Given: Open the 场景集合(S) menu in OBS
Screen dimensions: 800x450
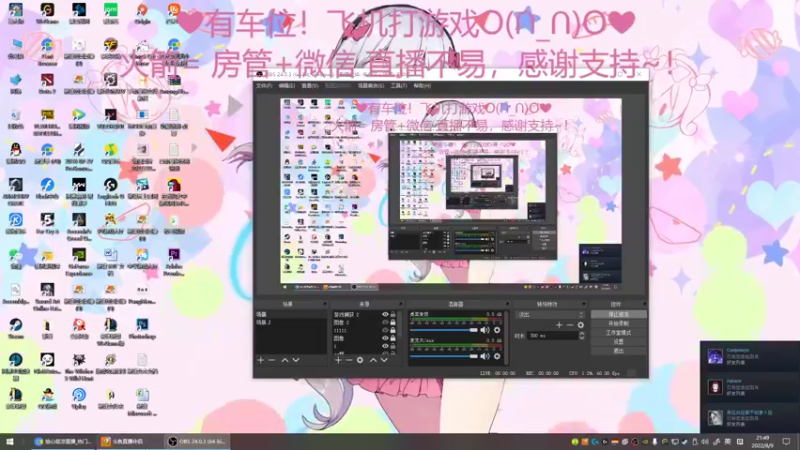Looking at the screenshot, I should pyautogui.click(x=371, y=86).
